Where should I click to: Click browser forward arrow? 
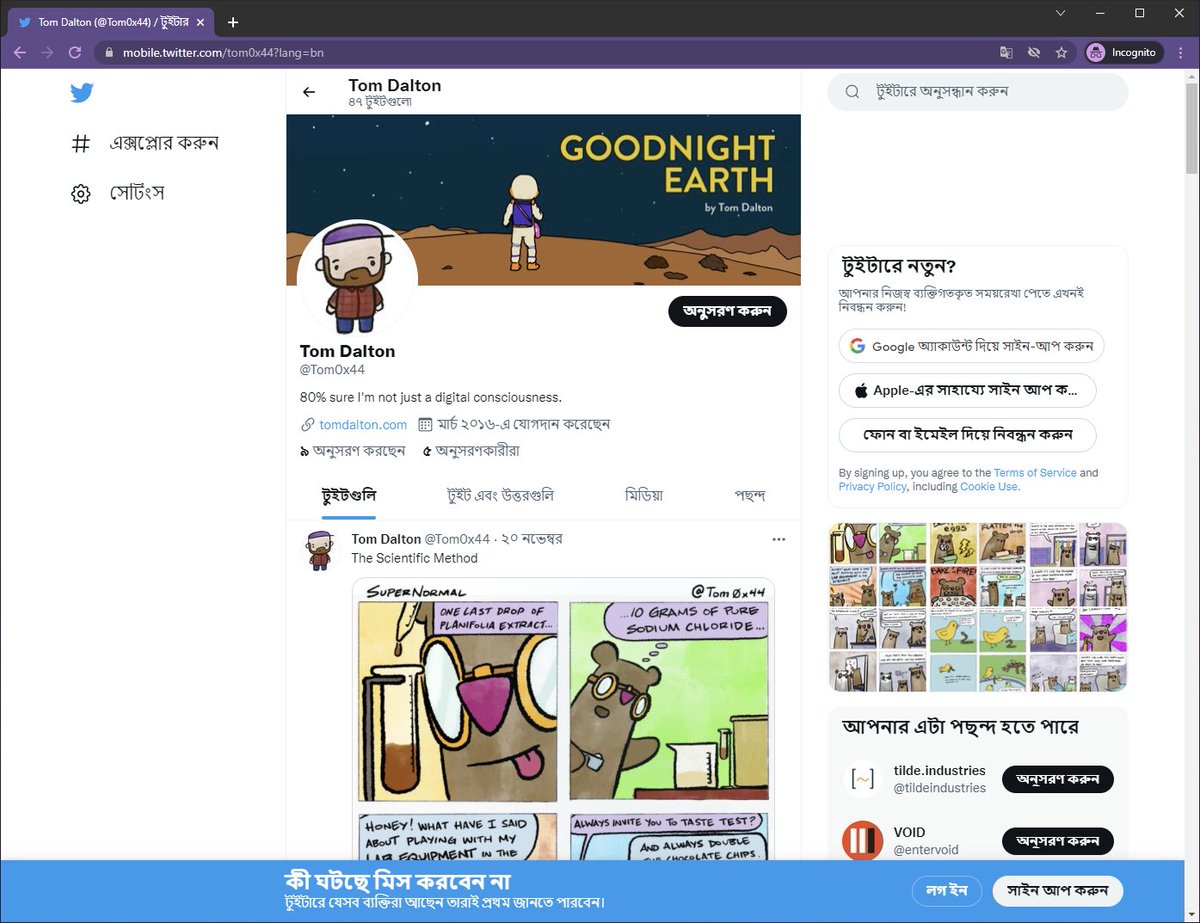click(47, 52)
